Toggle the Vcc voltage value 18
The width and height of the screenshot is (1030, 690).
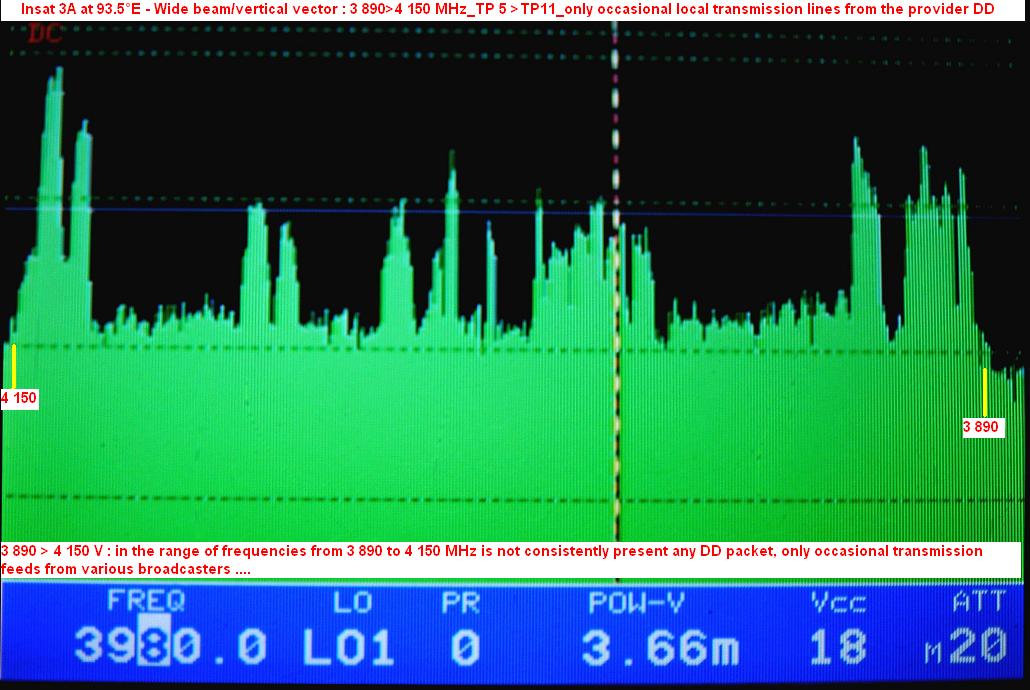[x=837, y=647]
